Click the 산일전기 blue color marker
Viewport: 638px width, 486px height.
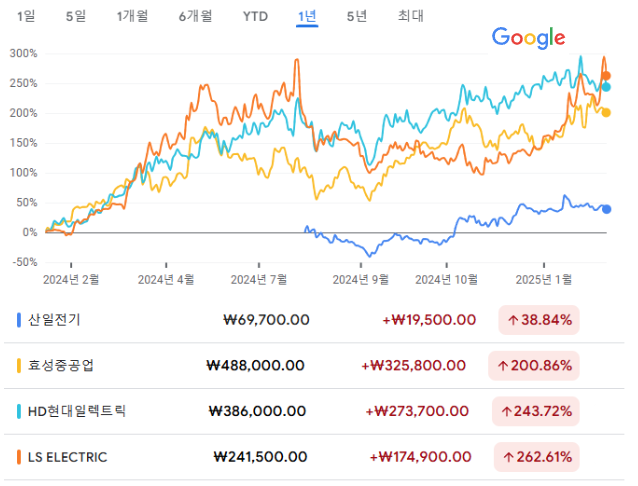click(x=19, y=320)
